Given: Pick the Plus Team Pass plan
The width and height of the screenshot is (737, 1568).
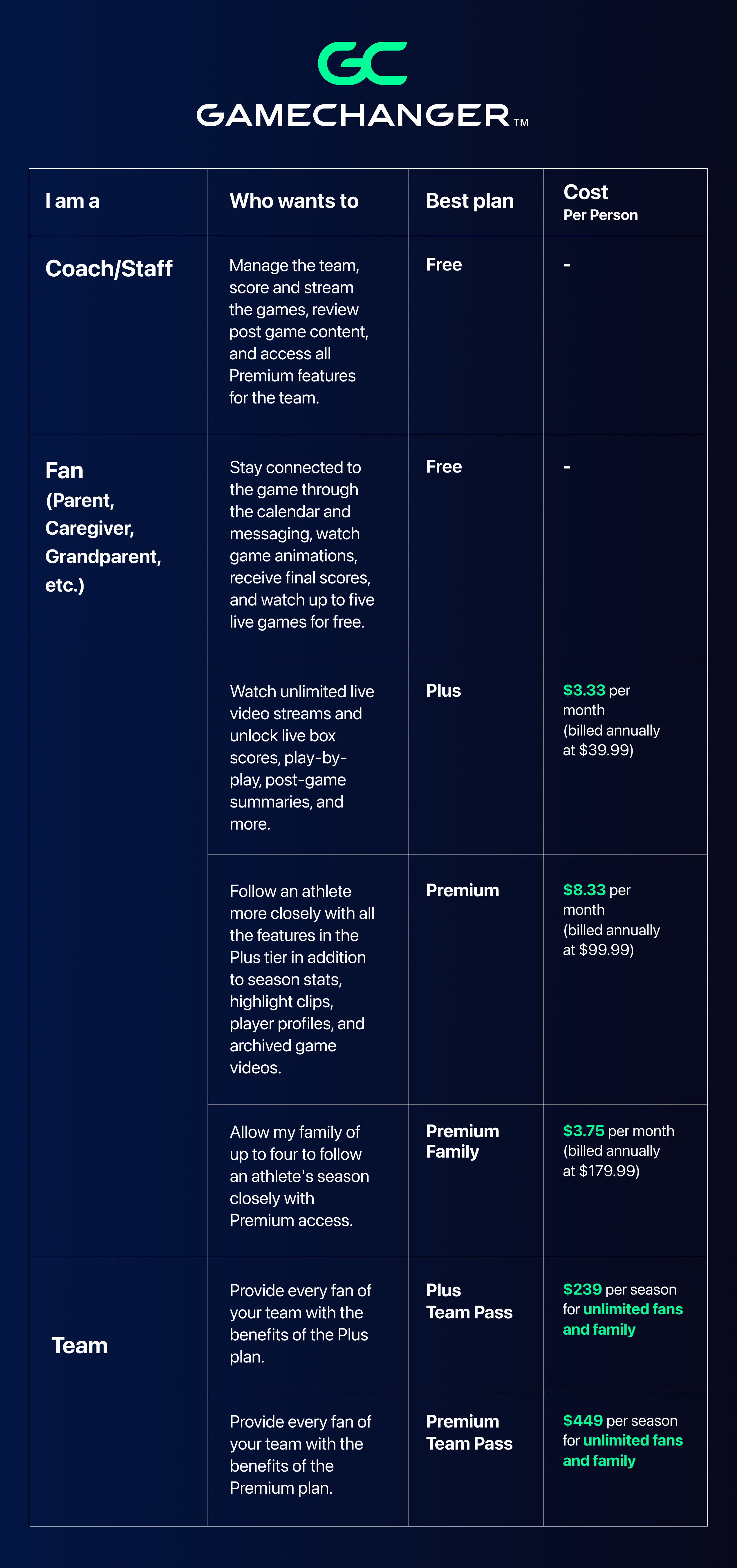Looking at the screenshot, I should (x=469, y=1301).
